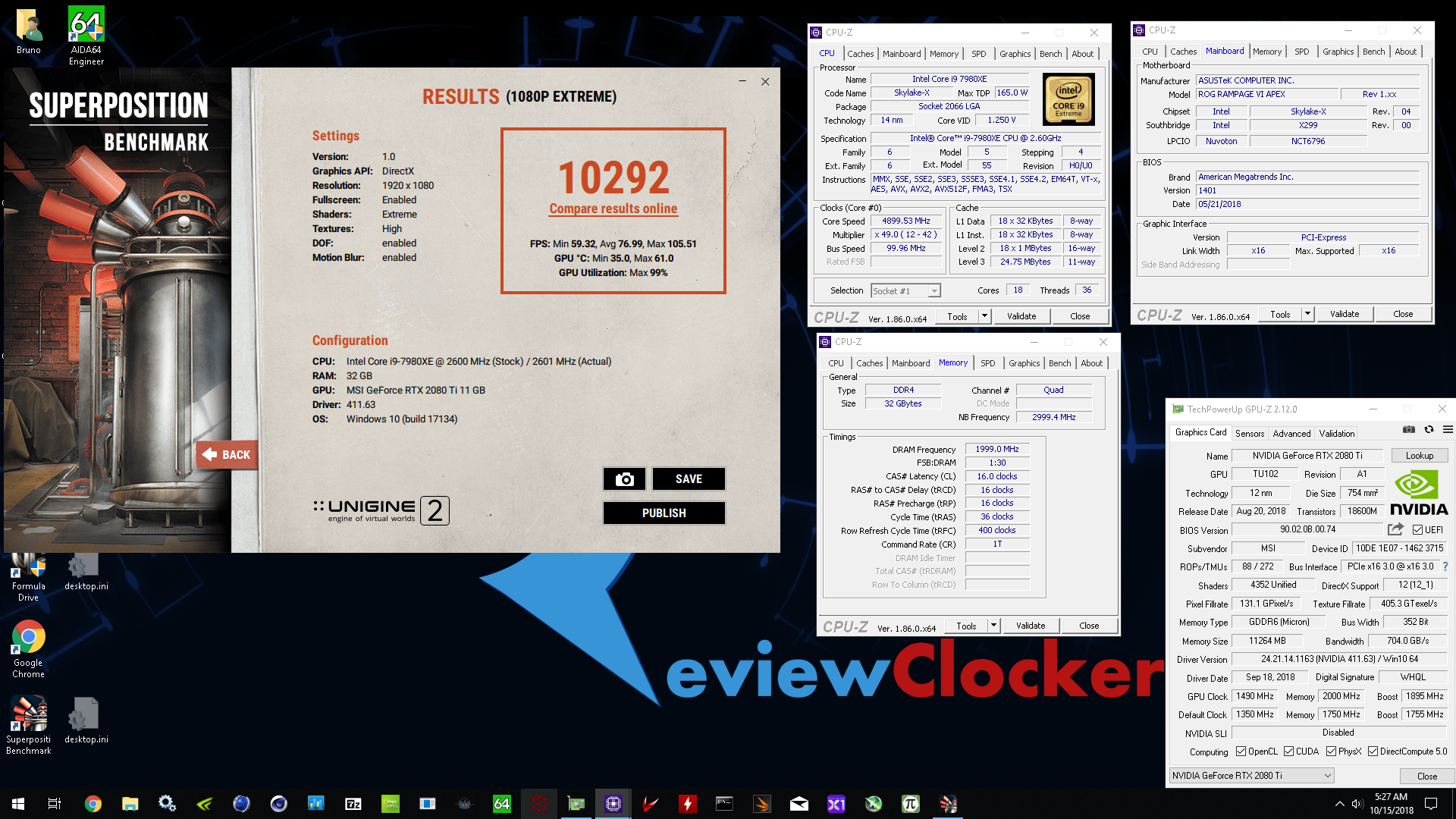The height and width of the screenshot is (819, 1456).
Task: Open the Pi benchmark taskbar icon
Action: 911,804
